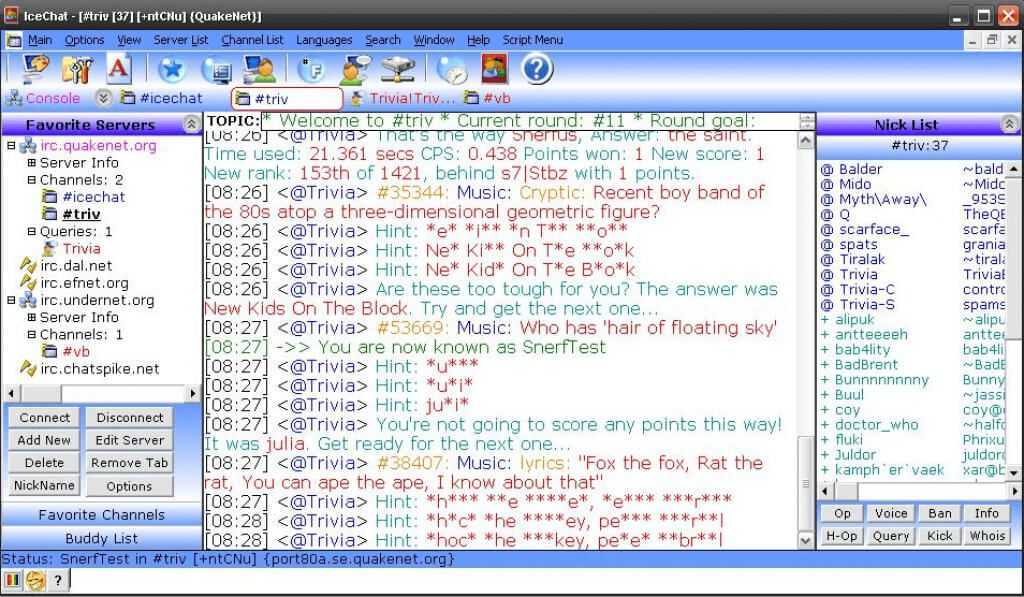
Task: Collapse the Channels: 2 node
Action: [31, 180]
